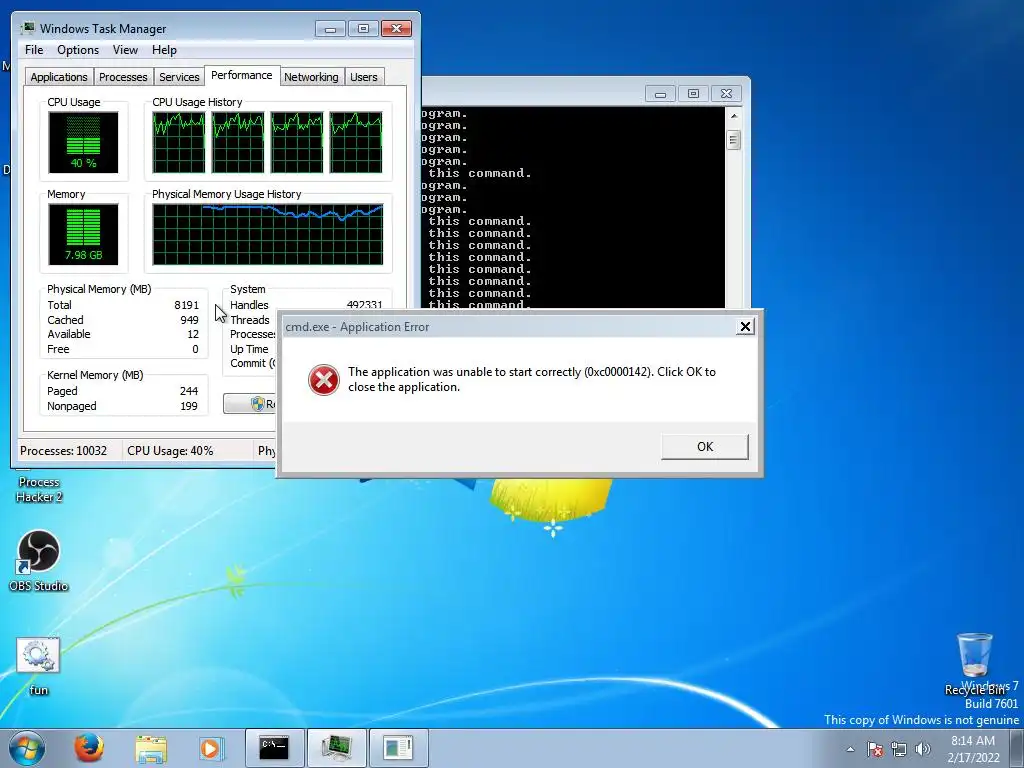The height and width of the screenshot is (768, 1024).
Task: Click the Handles value 492331
Action: tap(364, 305)
